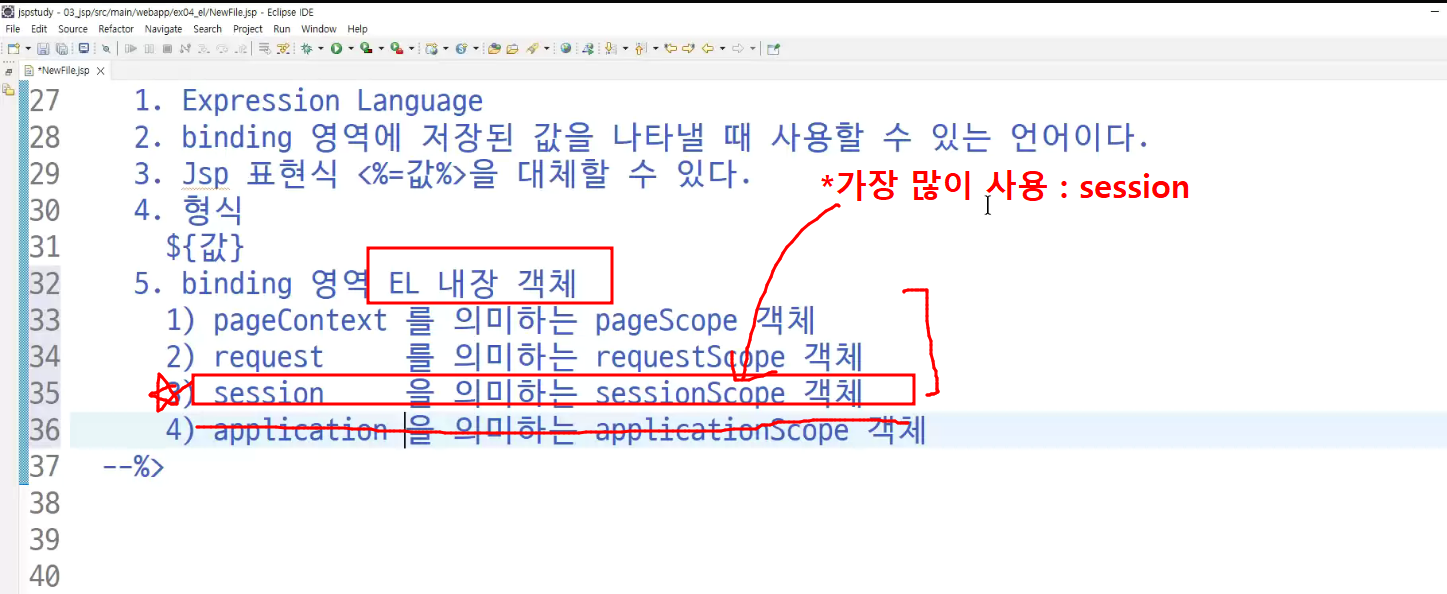Open the New file dropdown arrow
Viewport: 1447px width, 594px height.
[x=28, y=48]
